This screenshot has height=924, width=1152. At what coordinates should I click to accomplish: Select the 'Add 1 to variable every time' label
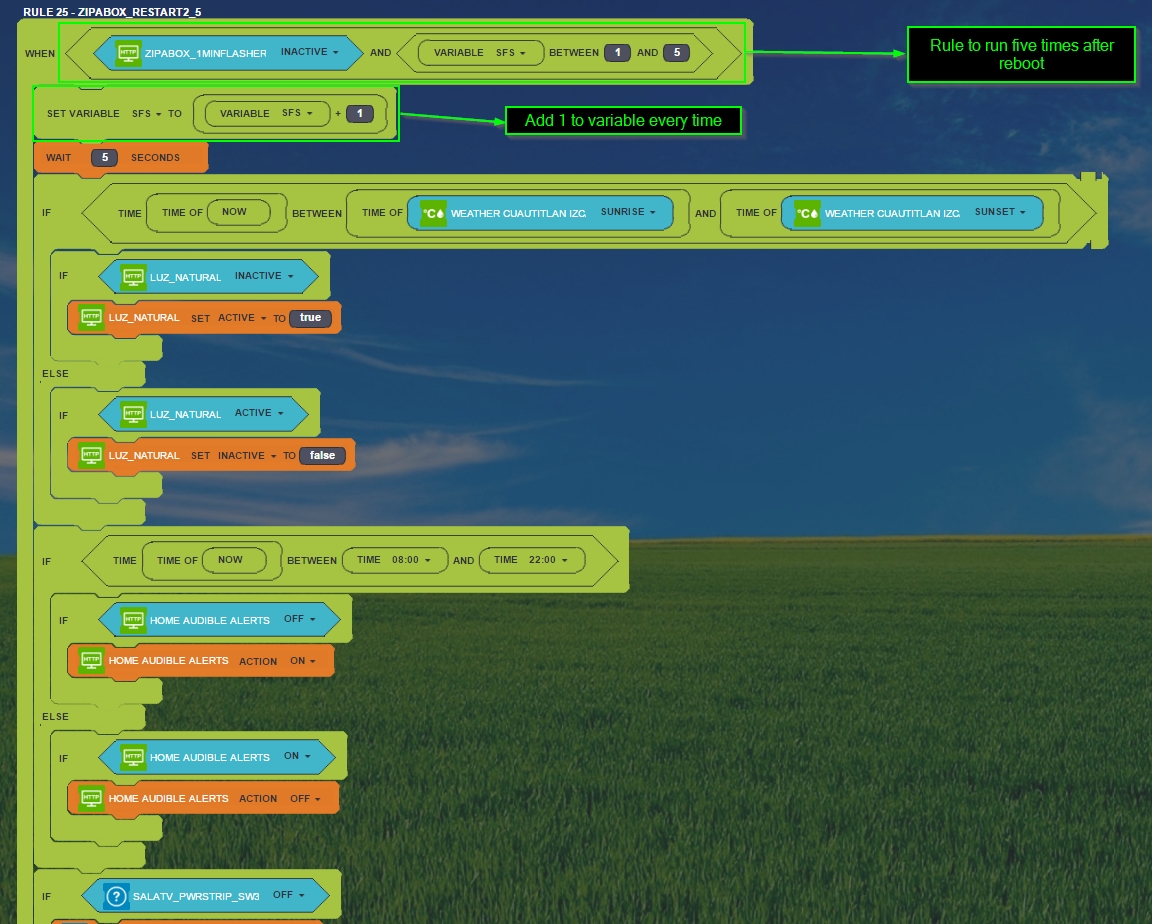[x=623, y=120]
